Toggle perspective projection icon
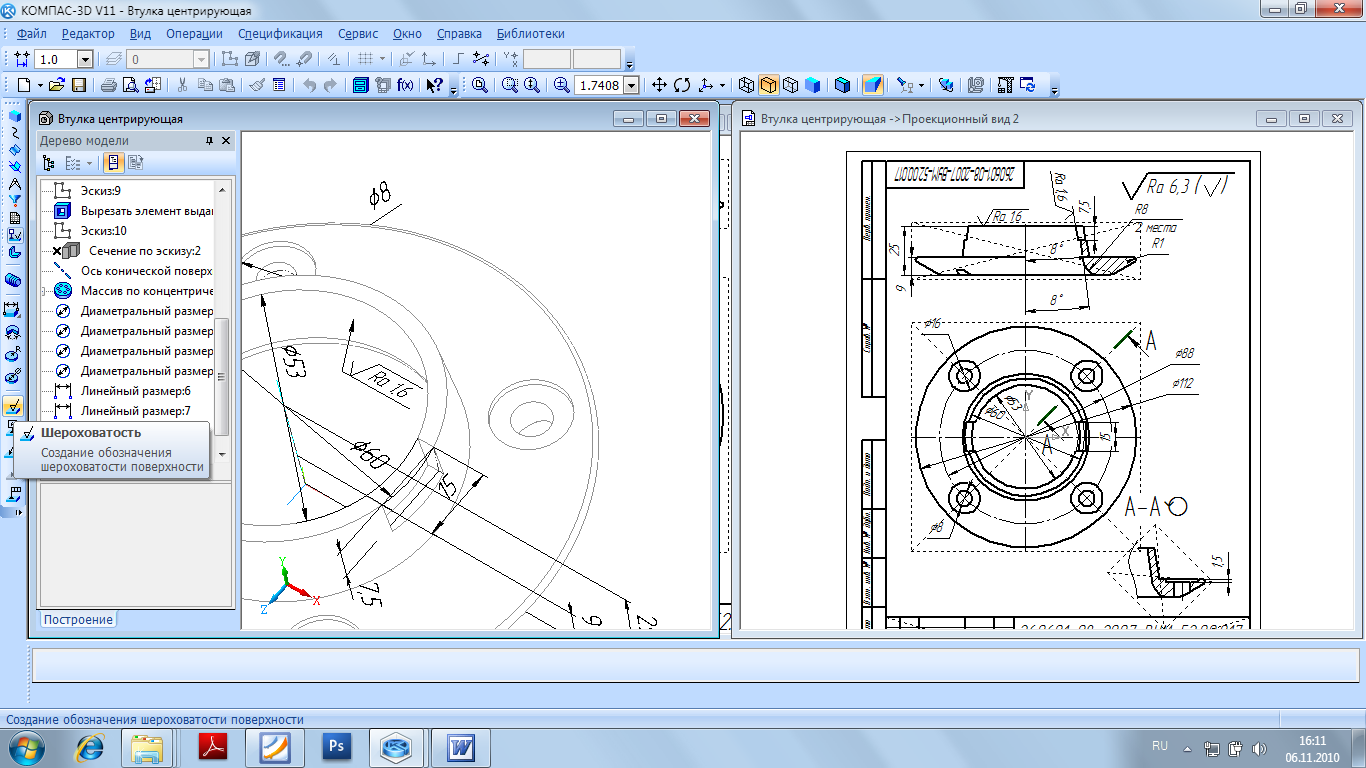 click(873, 85)
